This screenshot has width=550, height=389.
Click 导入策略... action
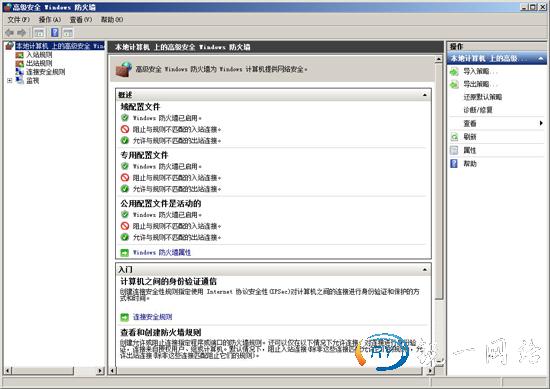click(x=480, y=72)
